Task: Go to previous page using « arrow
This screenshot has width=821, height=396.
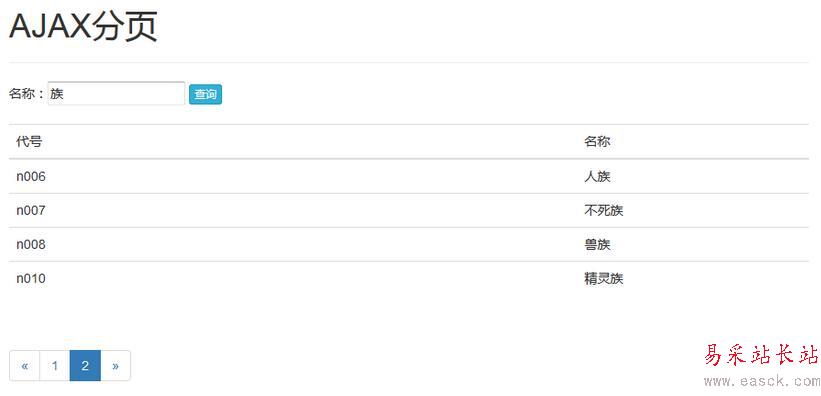Action: point(25,366)
